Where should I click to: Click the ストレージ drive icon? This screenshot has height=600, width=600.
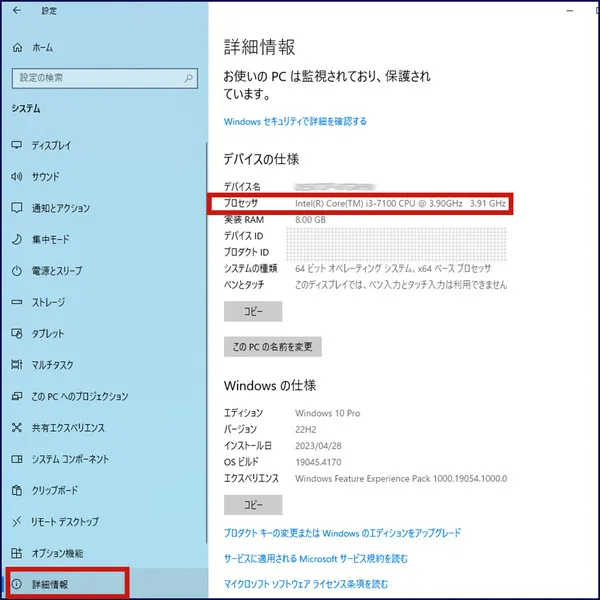[16, 302]
